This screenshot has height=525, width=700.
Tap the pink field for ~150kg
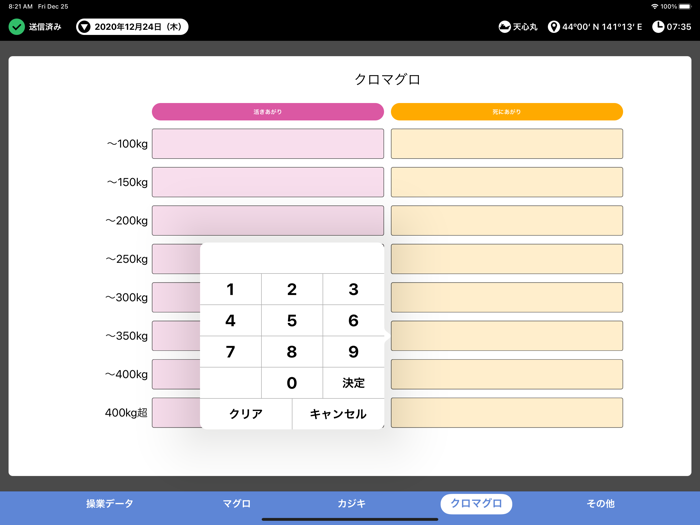[268, 182]
